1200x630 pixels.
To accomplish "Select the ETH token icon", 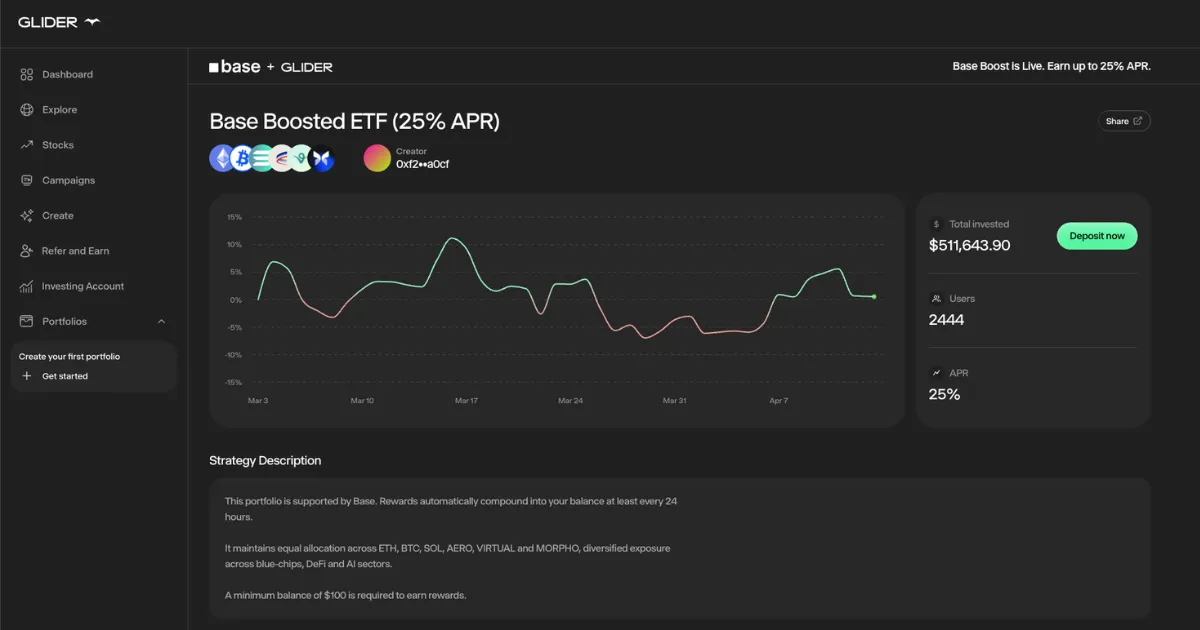I will (x=222, y=157).
